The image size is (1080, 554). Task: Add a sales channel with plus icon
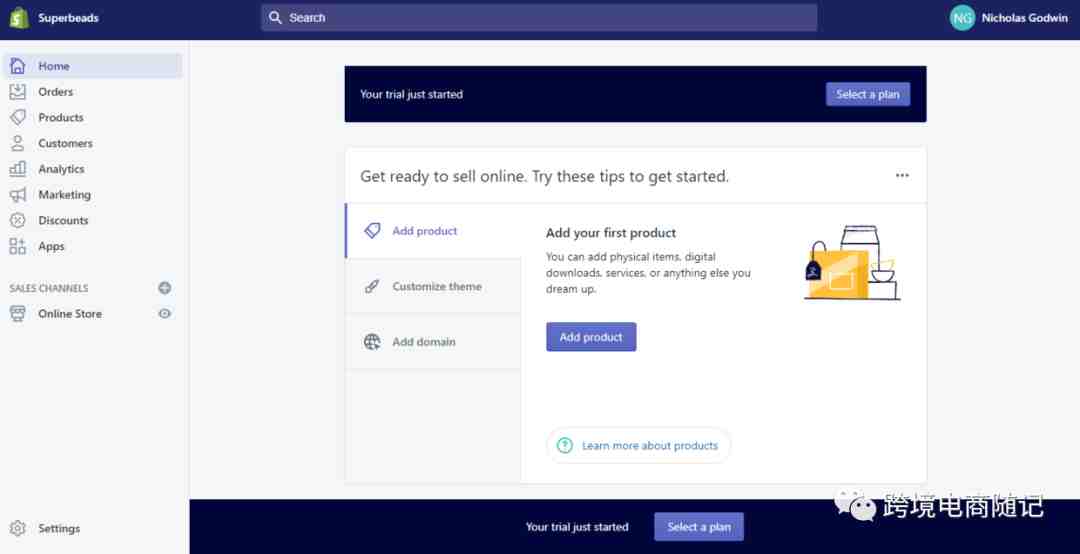pos(165,288)
